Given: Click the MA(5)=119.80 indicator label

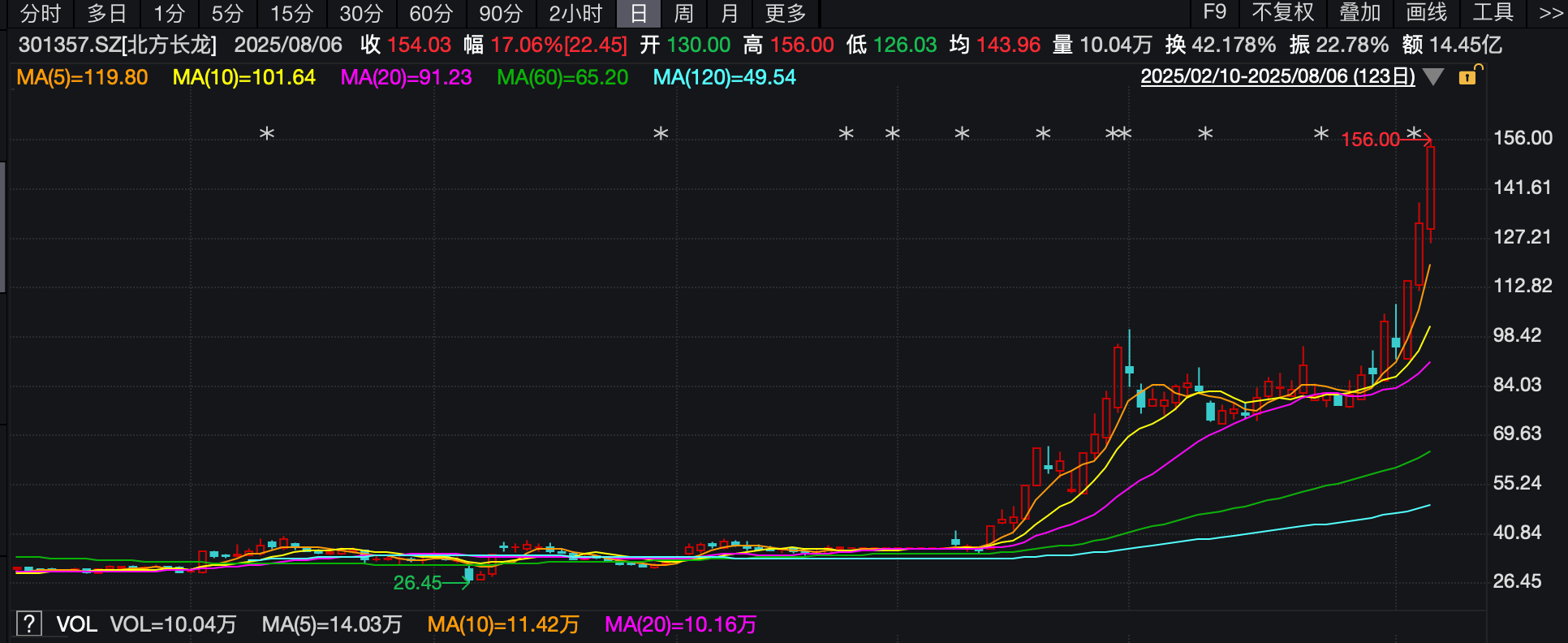Looking at the screenshot, I should coord(82,77).
